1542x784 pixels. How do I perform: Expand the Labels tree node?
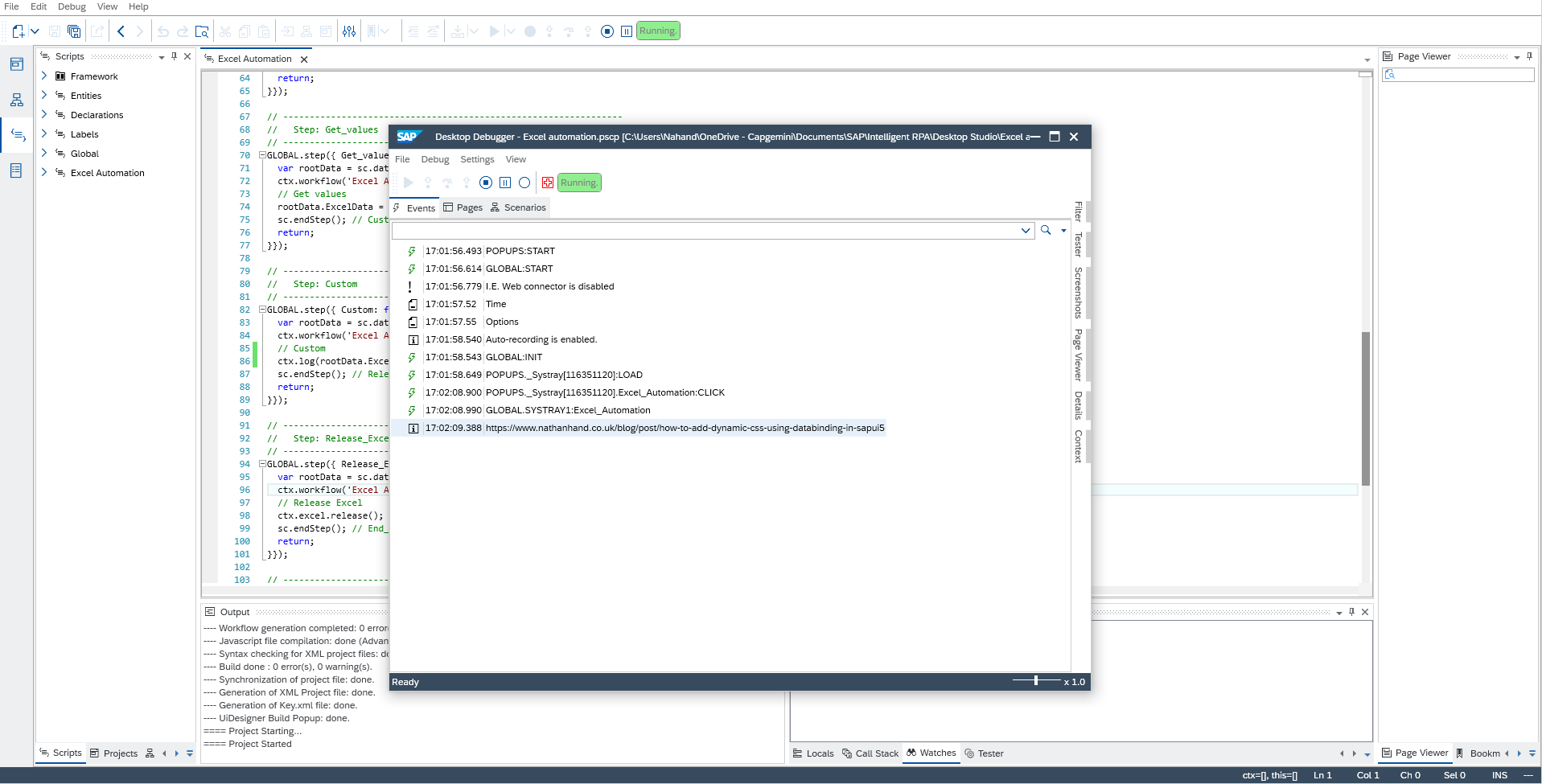(x=44, y=133)
